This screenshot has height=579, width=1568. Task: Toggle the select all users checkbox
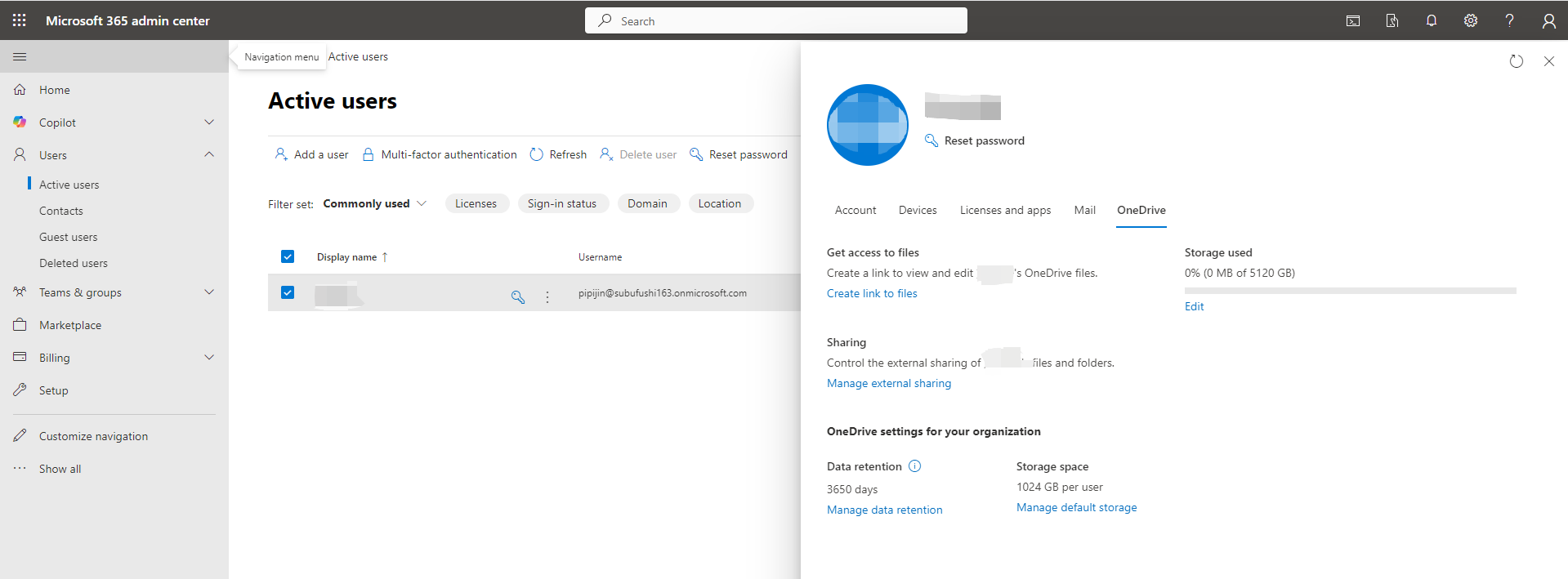[x=288, y=256]
